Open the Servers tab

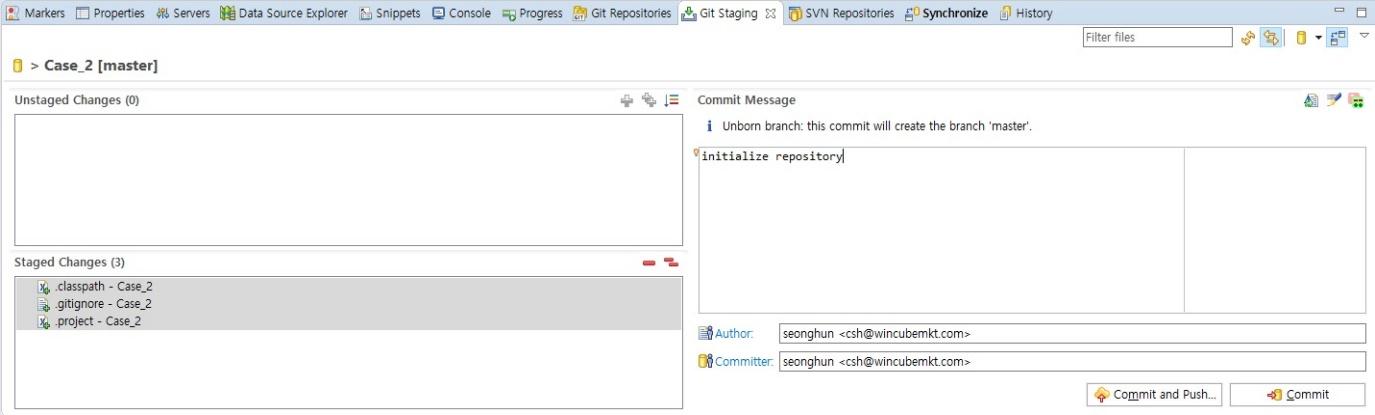coord(181,13)
